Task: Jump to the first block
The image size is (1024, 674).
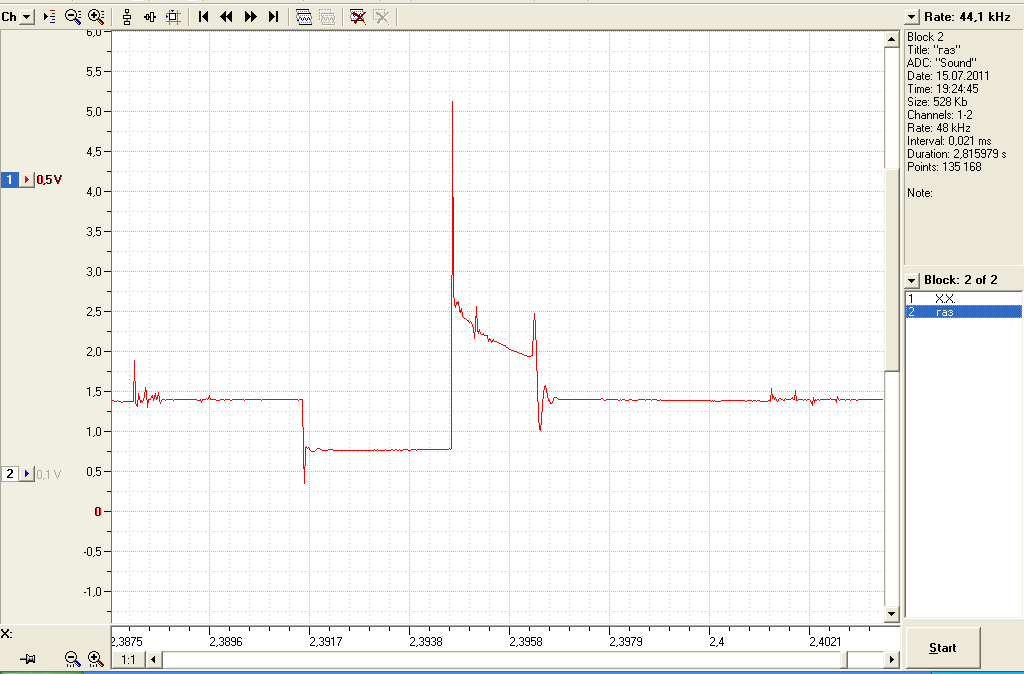Action: (x=204, y=17)
